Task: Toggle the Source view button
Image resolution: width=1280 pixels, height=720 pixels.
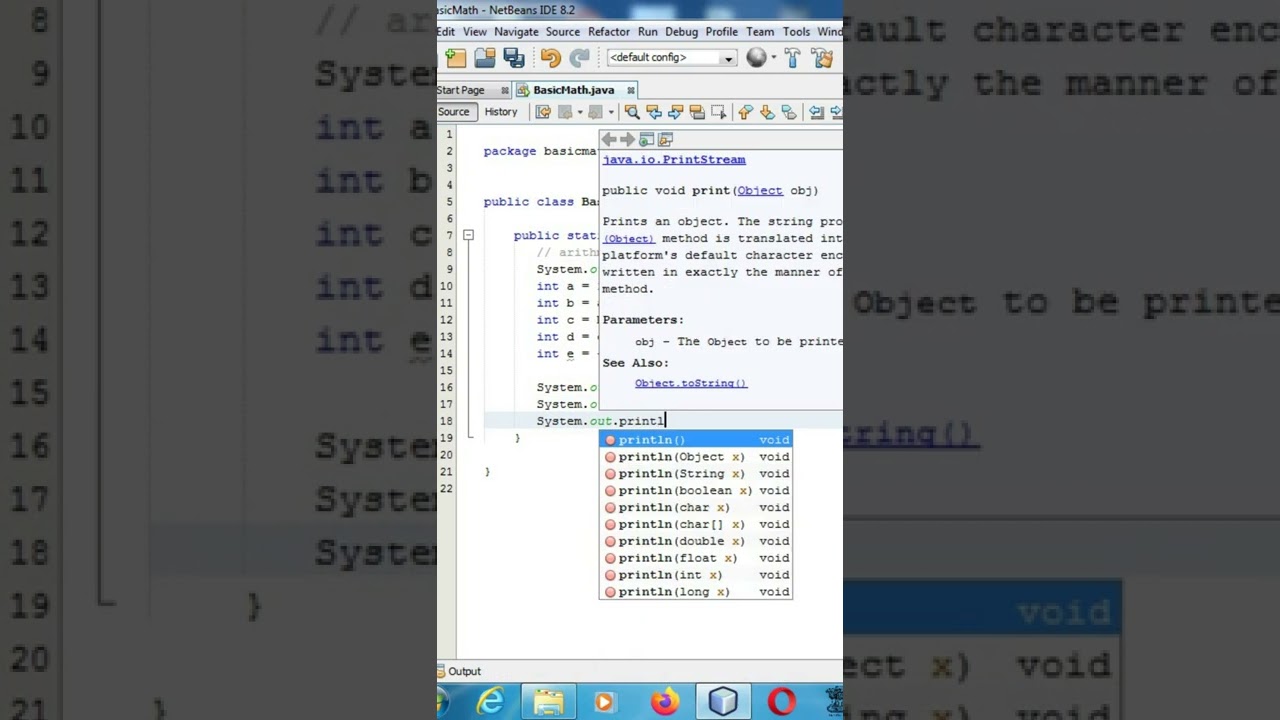Action: pyautogui.click(x=454, y=112)
